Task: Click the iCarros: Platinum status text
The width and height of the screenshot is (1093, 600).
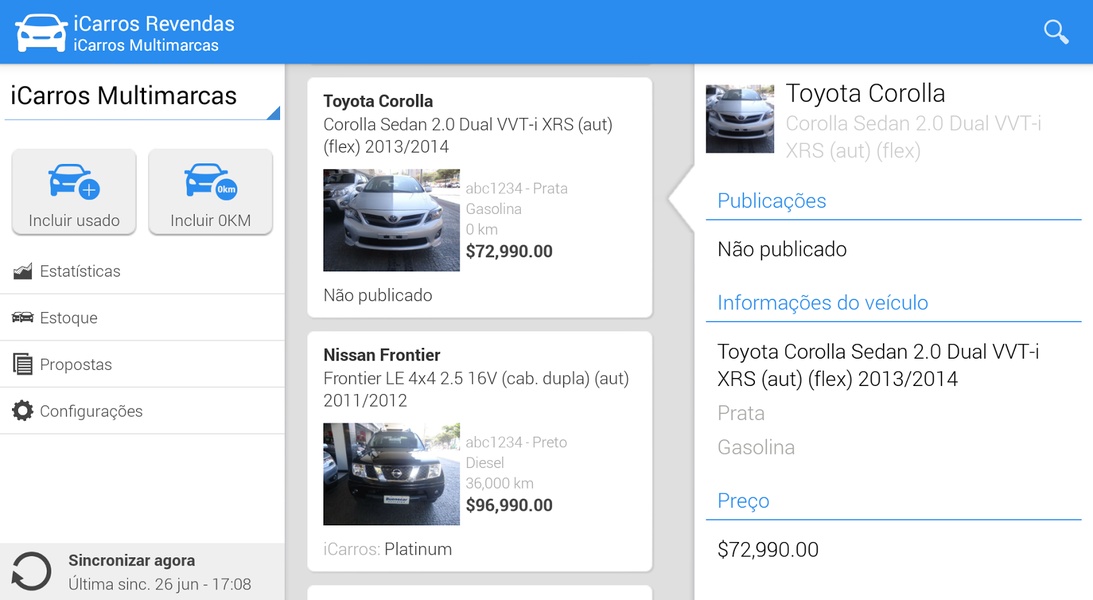Action: pyautogui.click(x=388, y=549)
